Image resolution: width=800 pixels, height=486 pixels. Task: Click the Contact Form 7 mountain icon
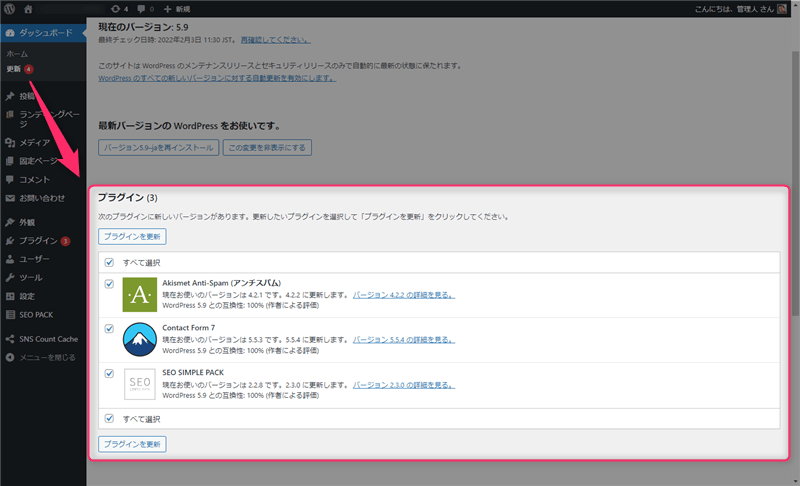coord(139,340)
